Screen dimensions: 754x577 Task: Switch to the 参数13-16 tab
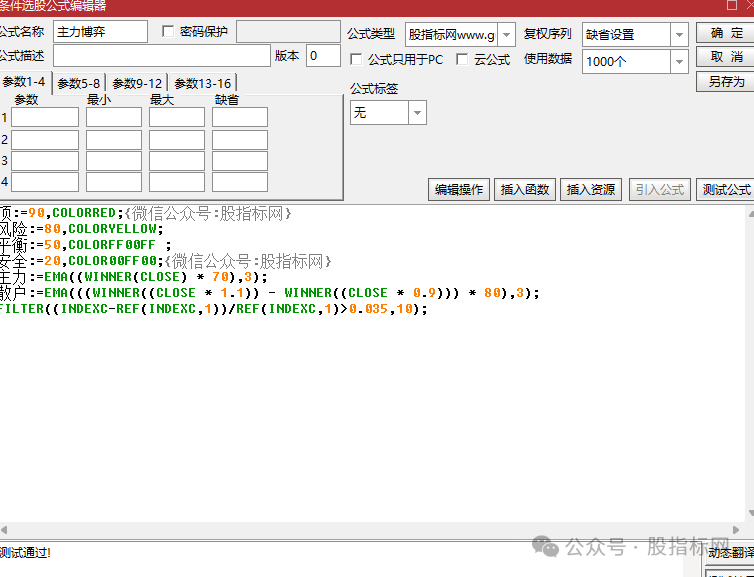tap(203, 84)
